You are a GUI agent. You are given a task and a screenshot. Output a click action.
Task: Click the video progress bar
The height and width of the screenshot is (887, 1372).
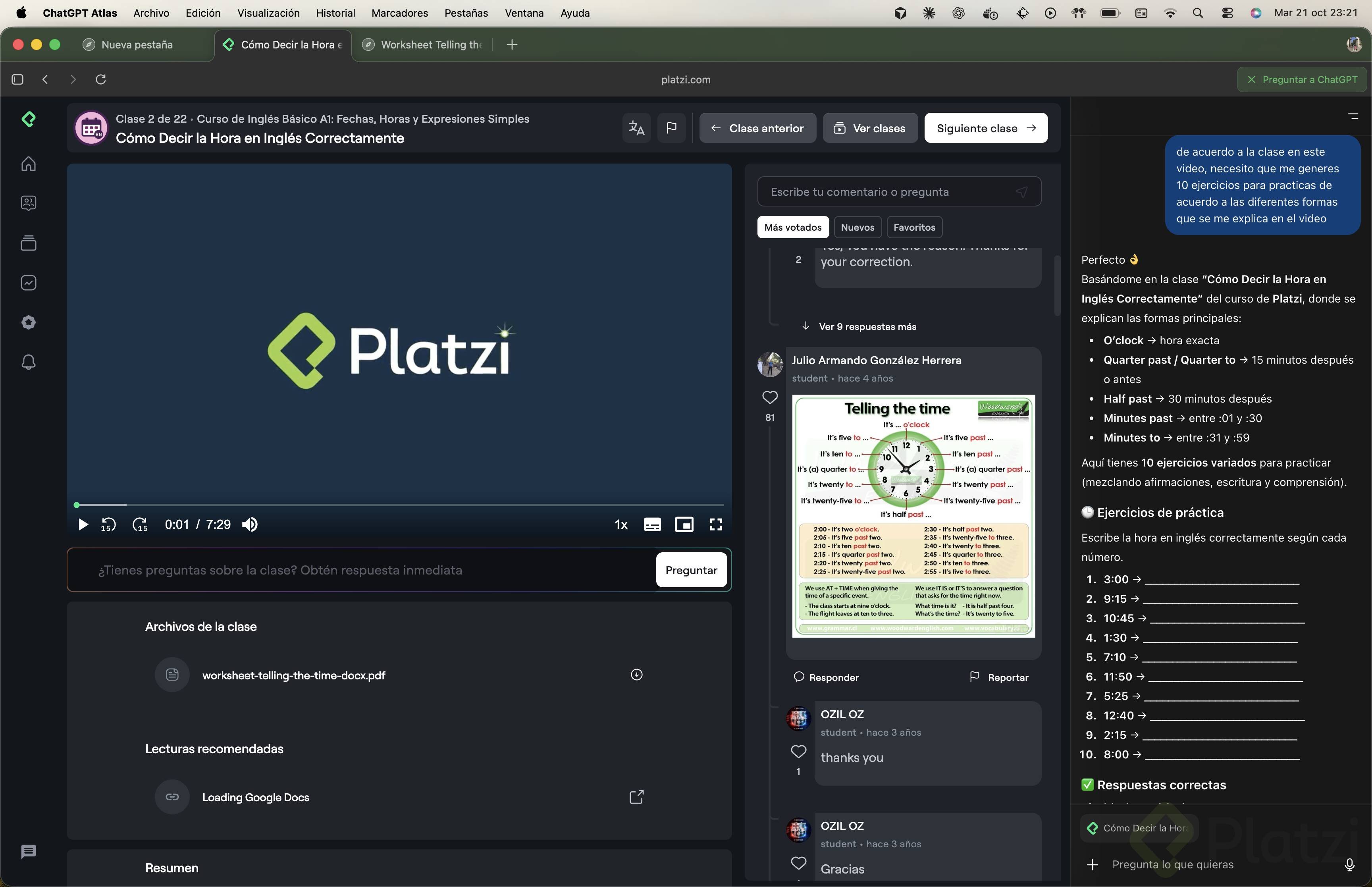click(x=399, y=505)
